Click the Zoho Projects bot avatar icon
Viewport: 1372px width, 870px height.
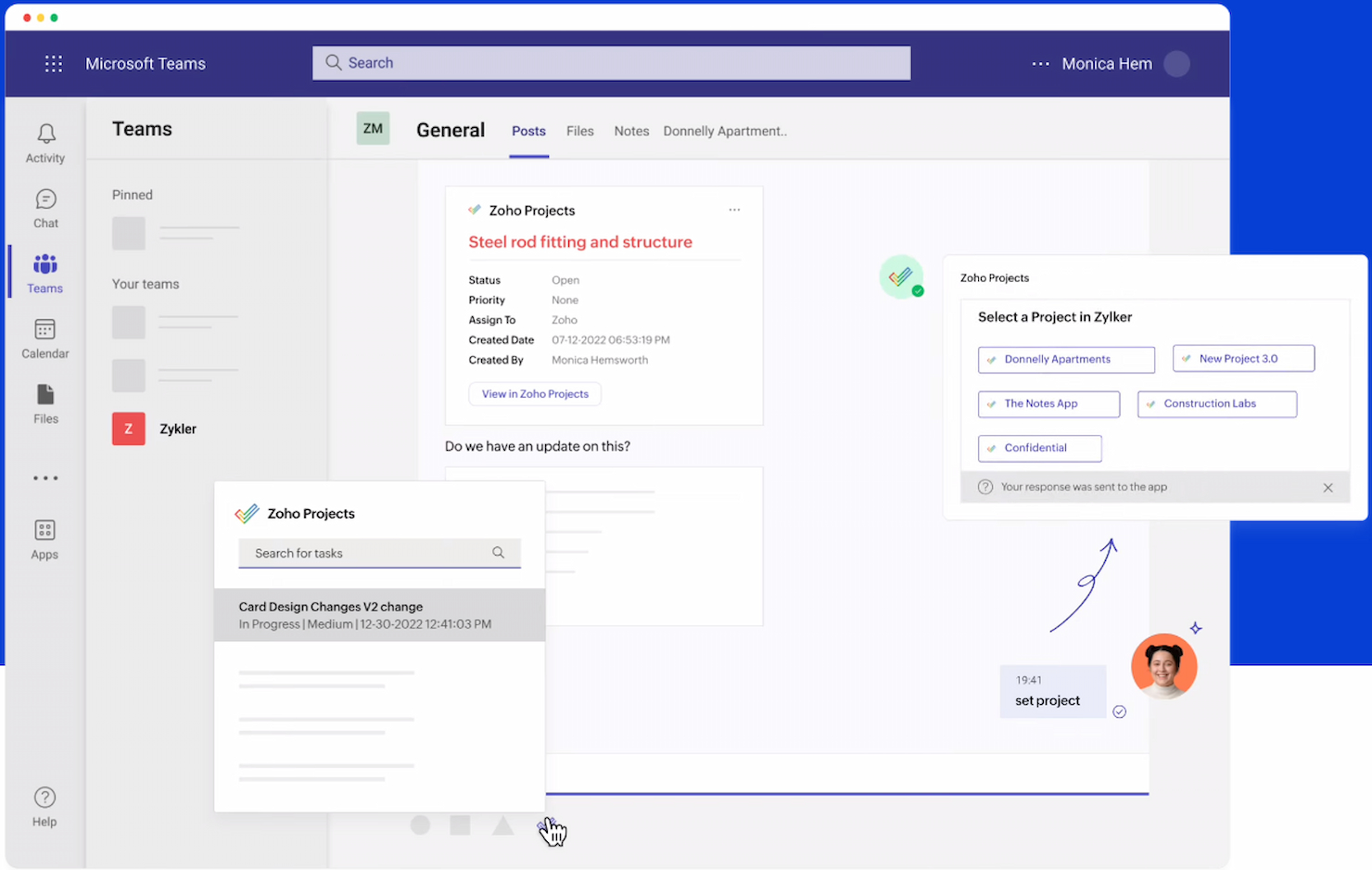point(901,276)
